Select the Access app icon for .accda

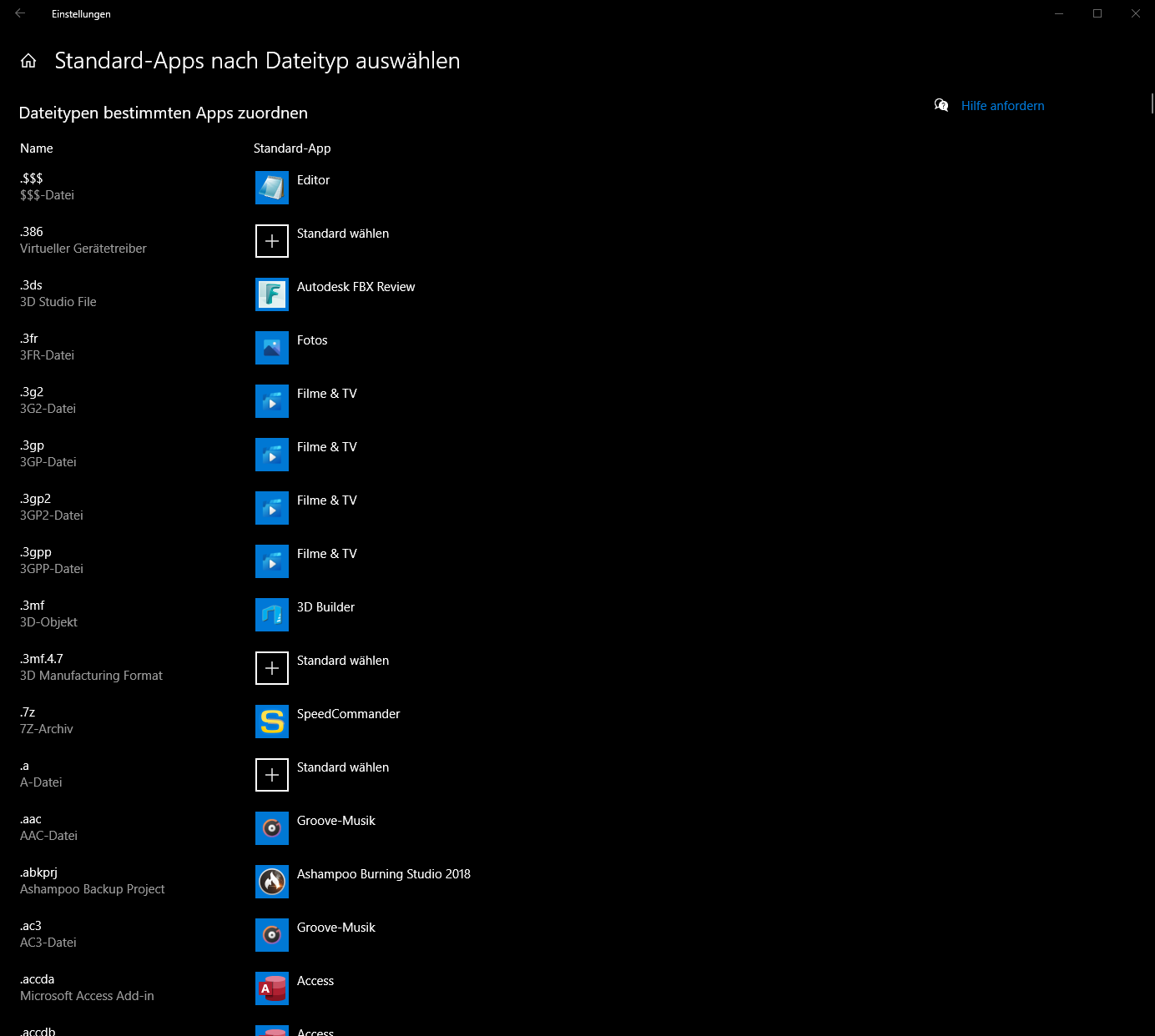click(x=271, y=988)
